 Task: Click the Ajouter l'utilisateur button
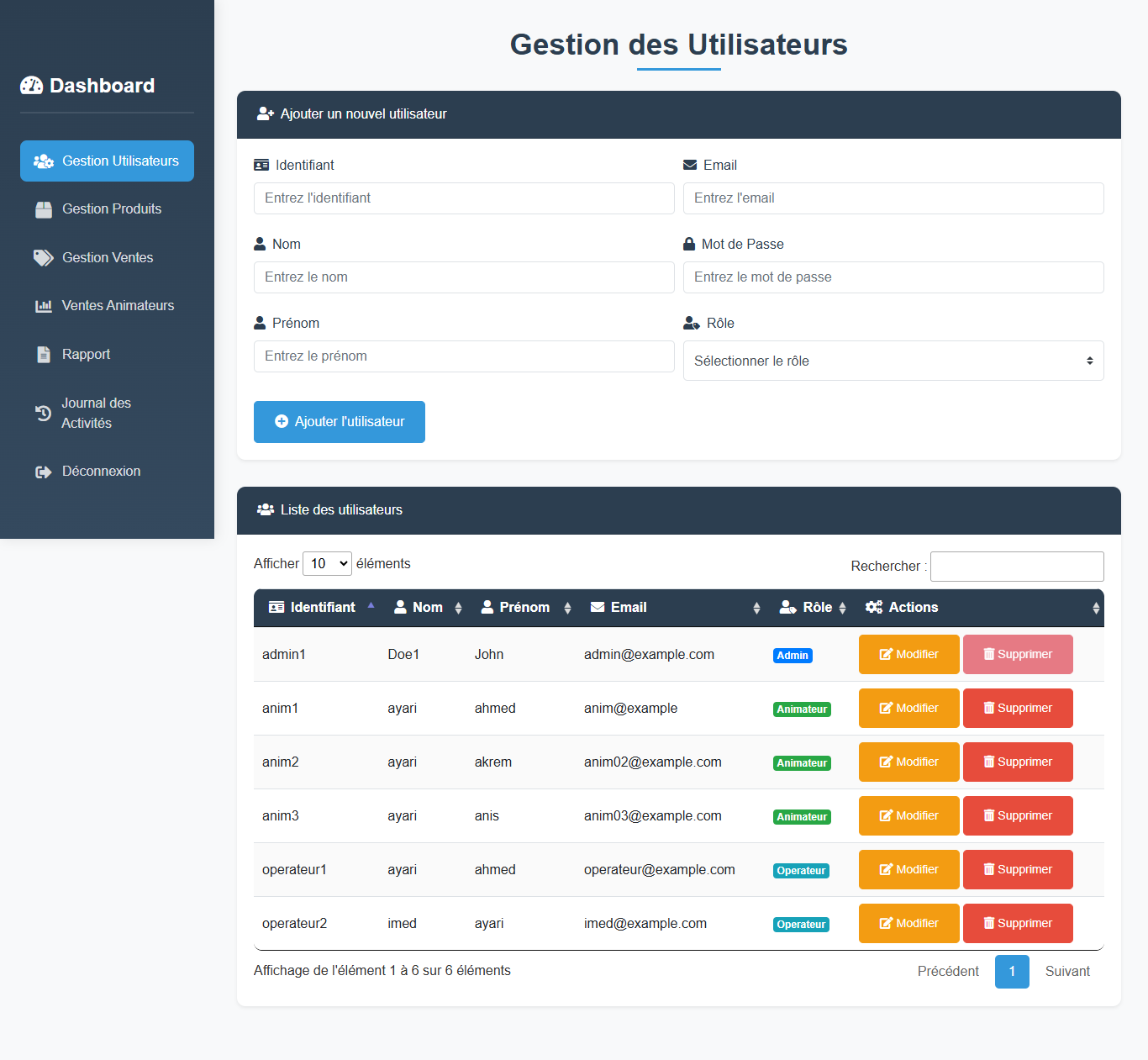[x=340, y=422]
